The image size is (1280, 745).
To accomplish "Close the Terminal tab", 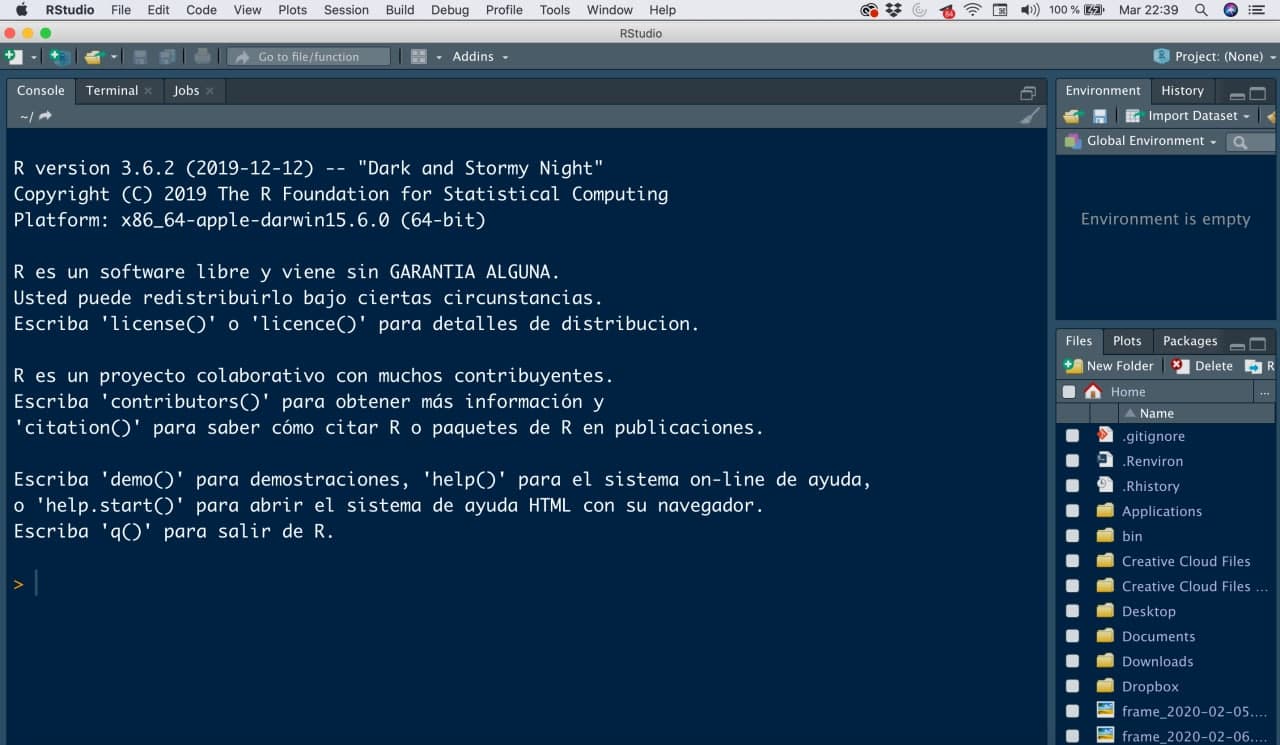I will click(x=148, y=91).
